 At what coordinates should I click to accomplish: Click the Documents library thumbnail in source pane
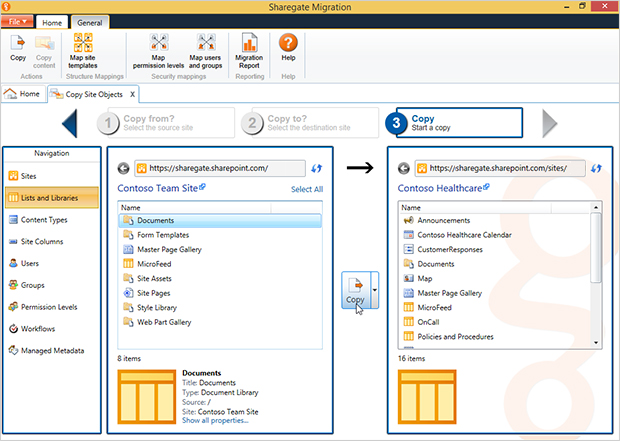coord(147,397)
